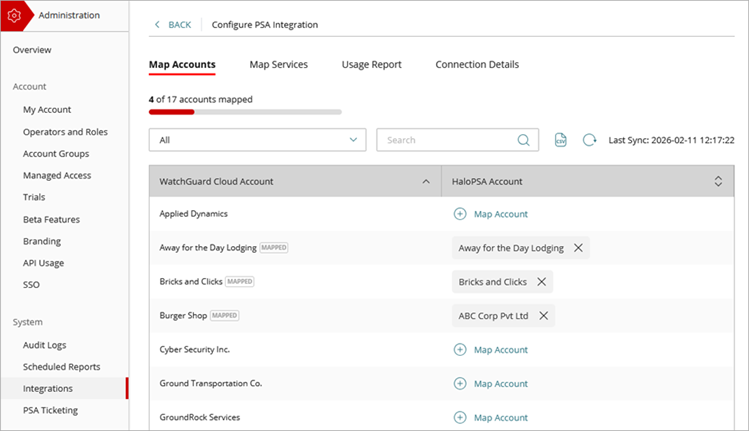Open Account Groups in sidebar

click(56, 154)
